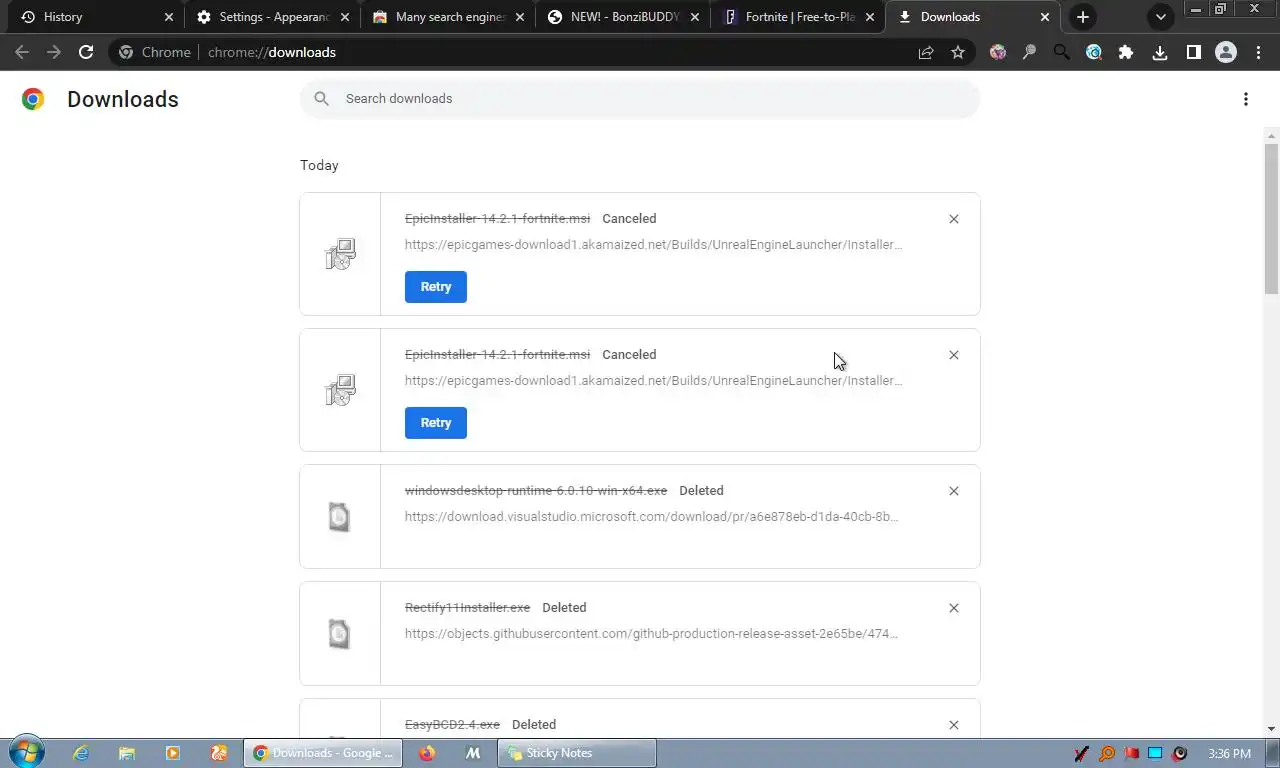
Task: Launch Firefox from the taskbar
Action: coord(427,753)
